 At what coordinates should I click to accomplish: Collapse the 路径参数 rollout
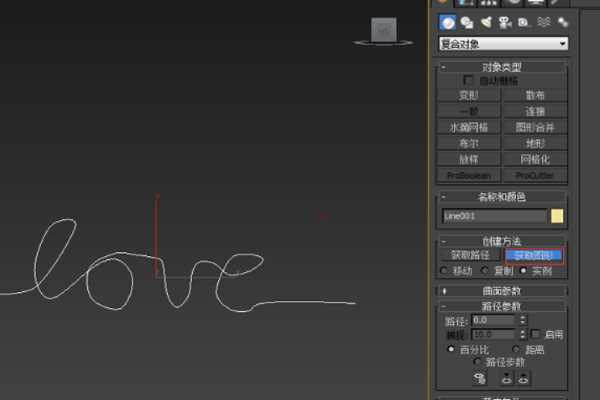point(502,306)
